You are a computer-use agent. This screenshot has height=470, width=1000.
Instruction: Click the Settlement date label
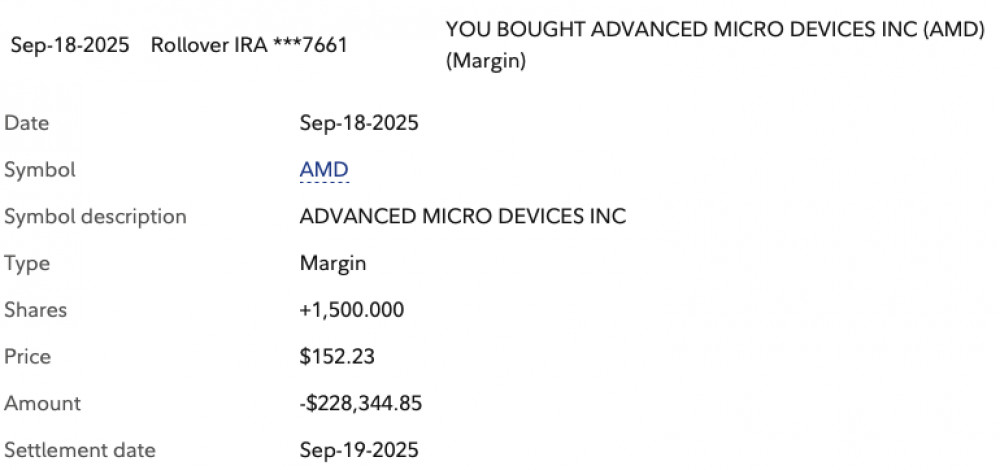[x=80, y=450]
